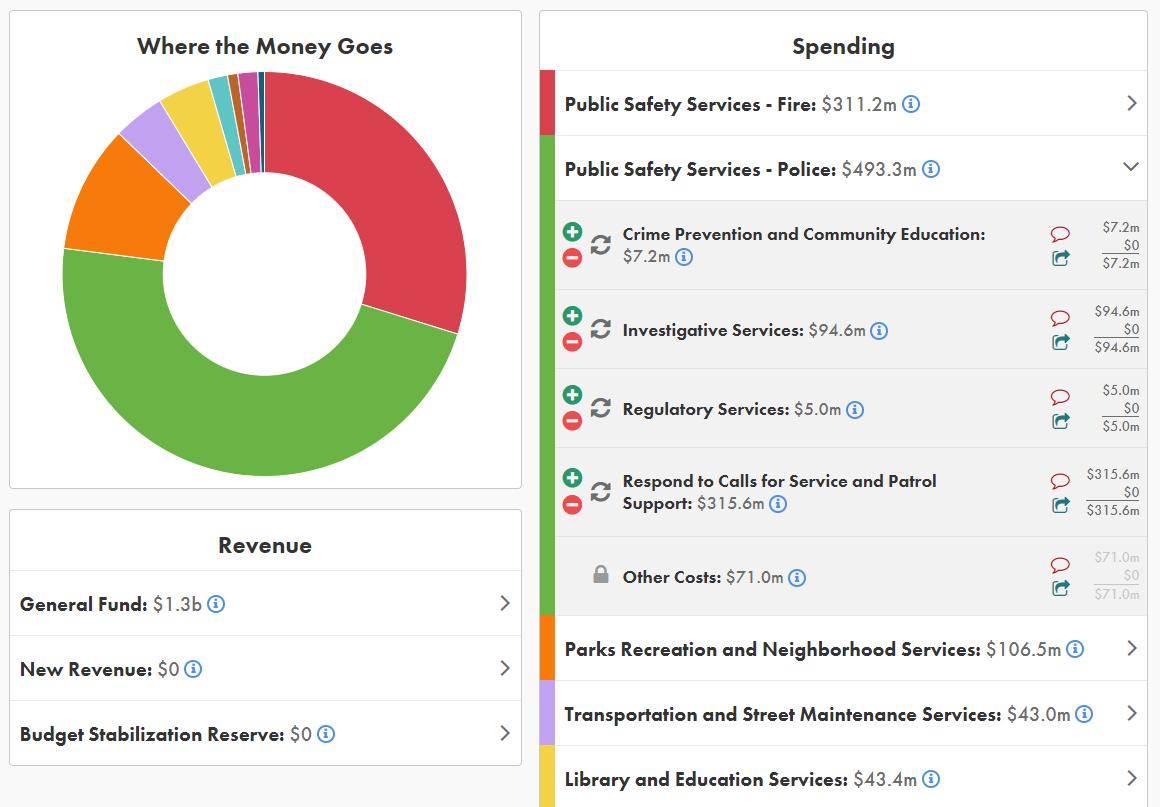Open Parks Recreation and Neighborhood Services category
Viewport: 1160px width, 807px height.
click(1131, 648)
